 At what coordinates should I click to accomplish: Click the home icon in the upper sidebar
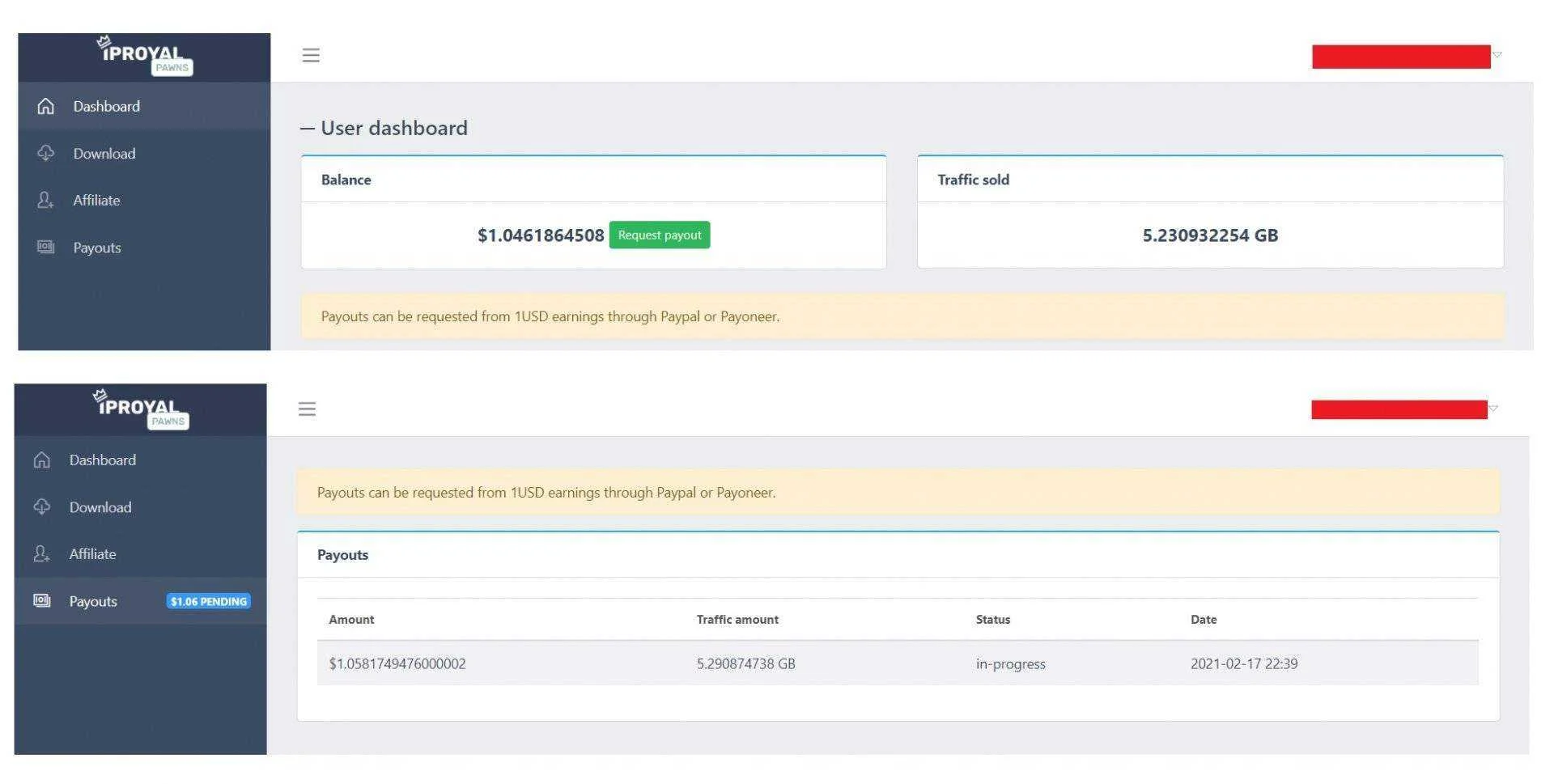(46, 106)
